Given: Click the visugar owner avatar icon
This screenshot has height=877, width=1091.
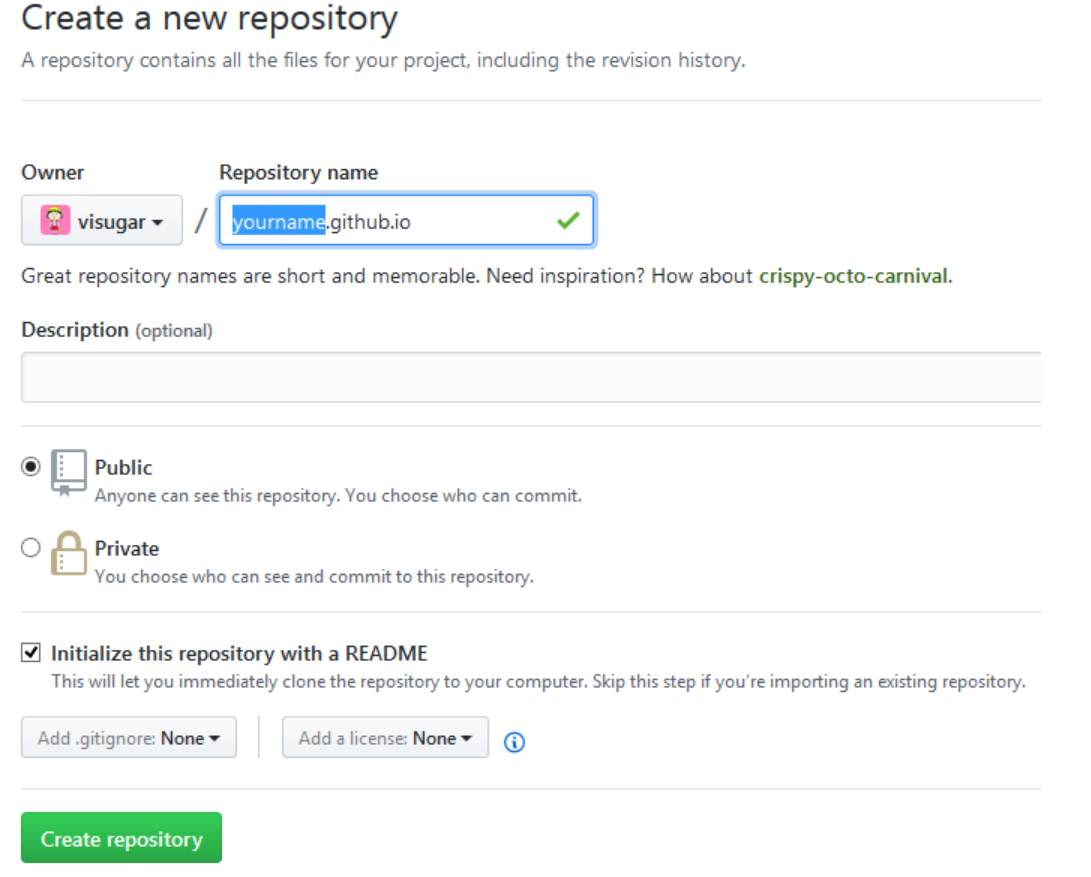Looking at the screenshot, I should [x=55, y=220].
